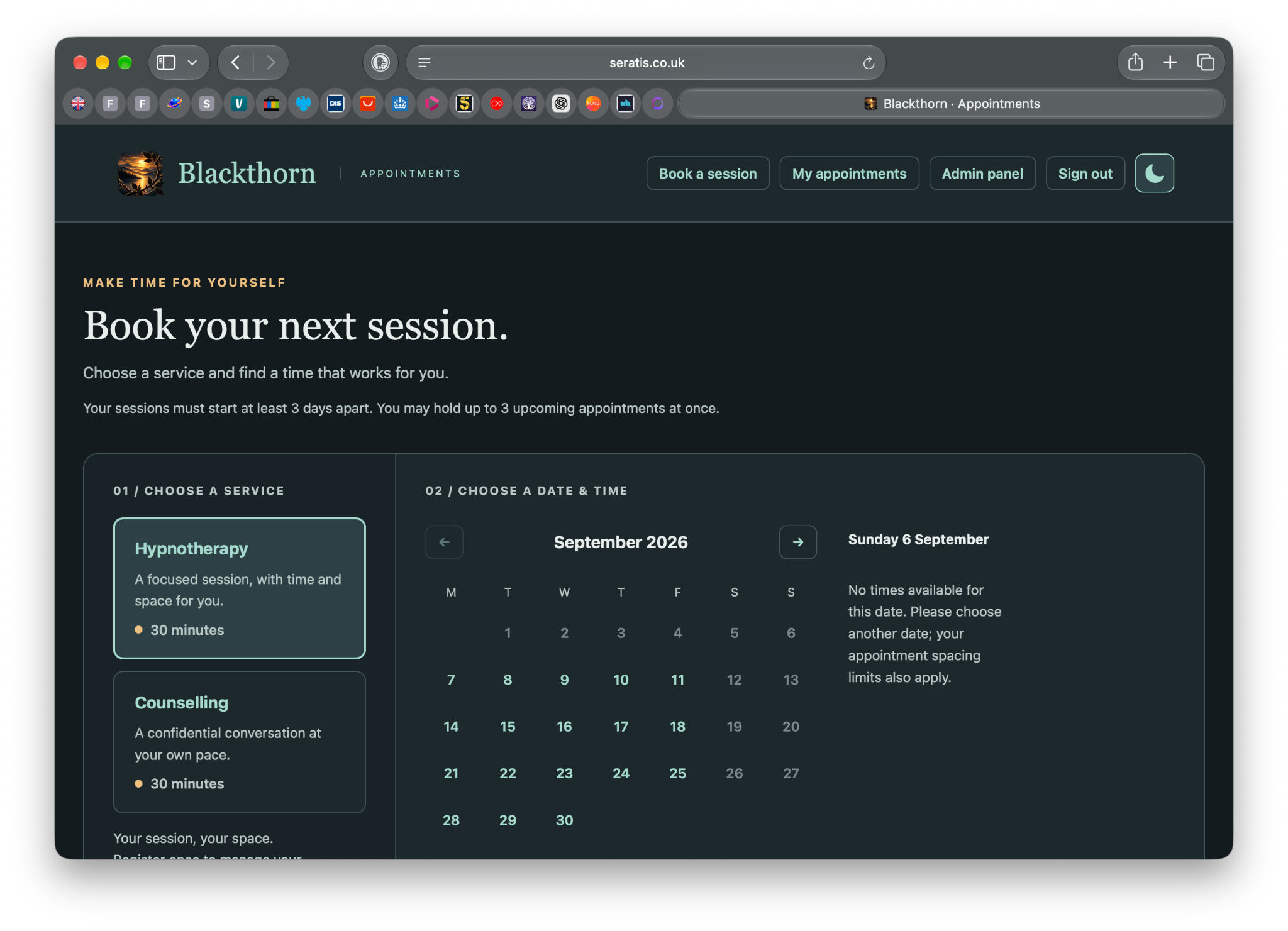Screen dimensions: 1288x931
Task: Select 30 September on the calendar
Action: 564,820
